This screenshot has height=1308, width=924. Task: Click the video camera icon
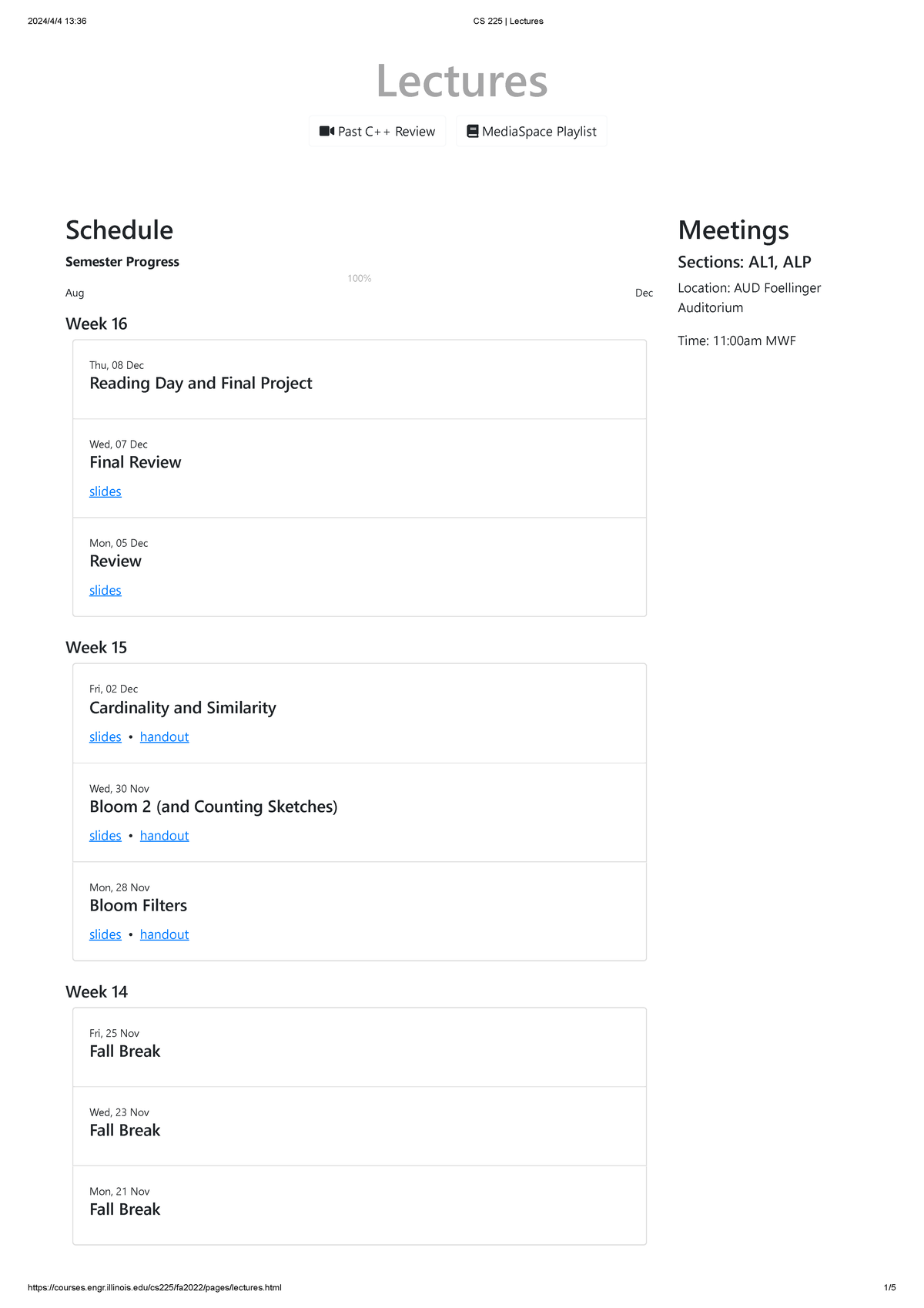coord(326,132)
